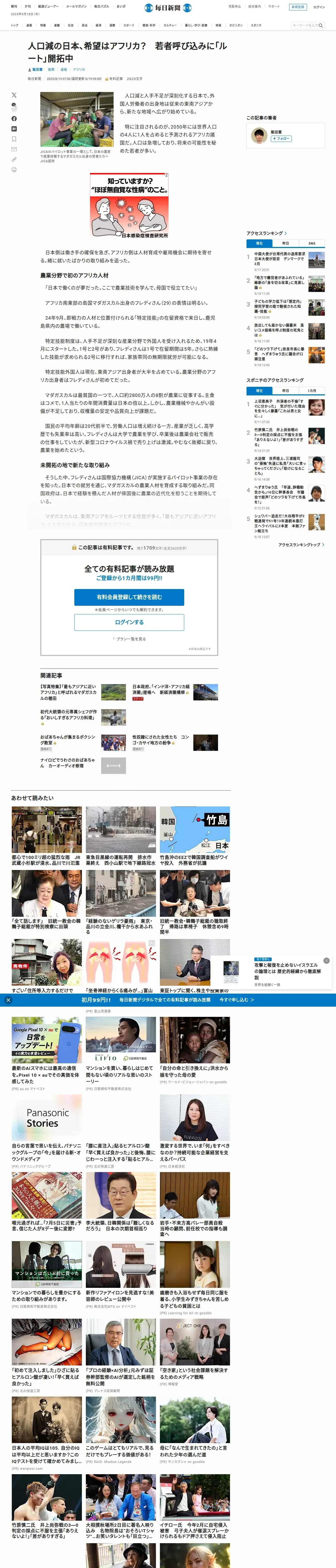Click the search magnifier icon
The width and height of the screenshot is (336, 1568).
pos(321,26)
